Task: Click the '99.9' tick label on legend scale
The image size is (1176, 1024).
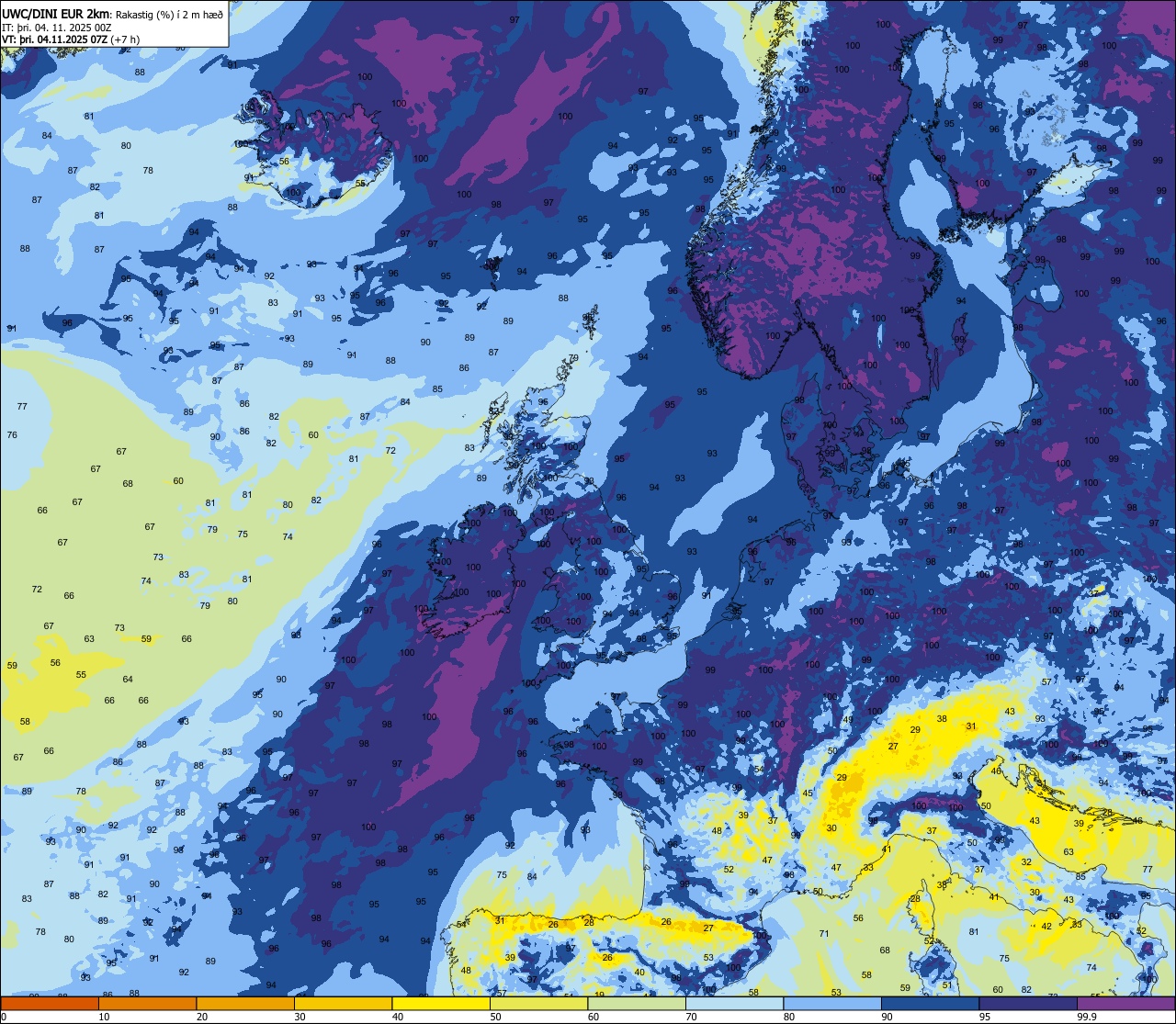Action: pos(1087,1017)
